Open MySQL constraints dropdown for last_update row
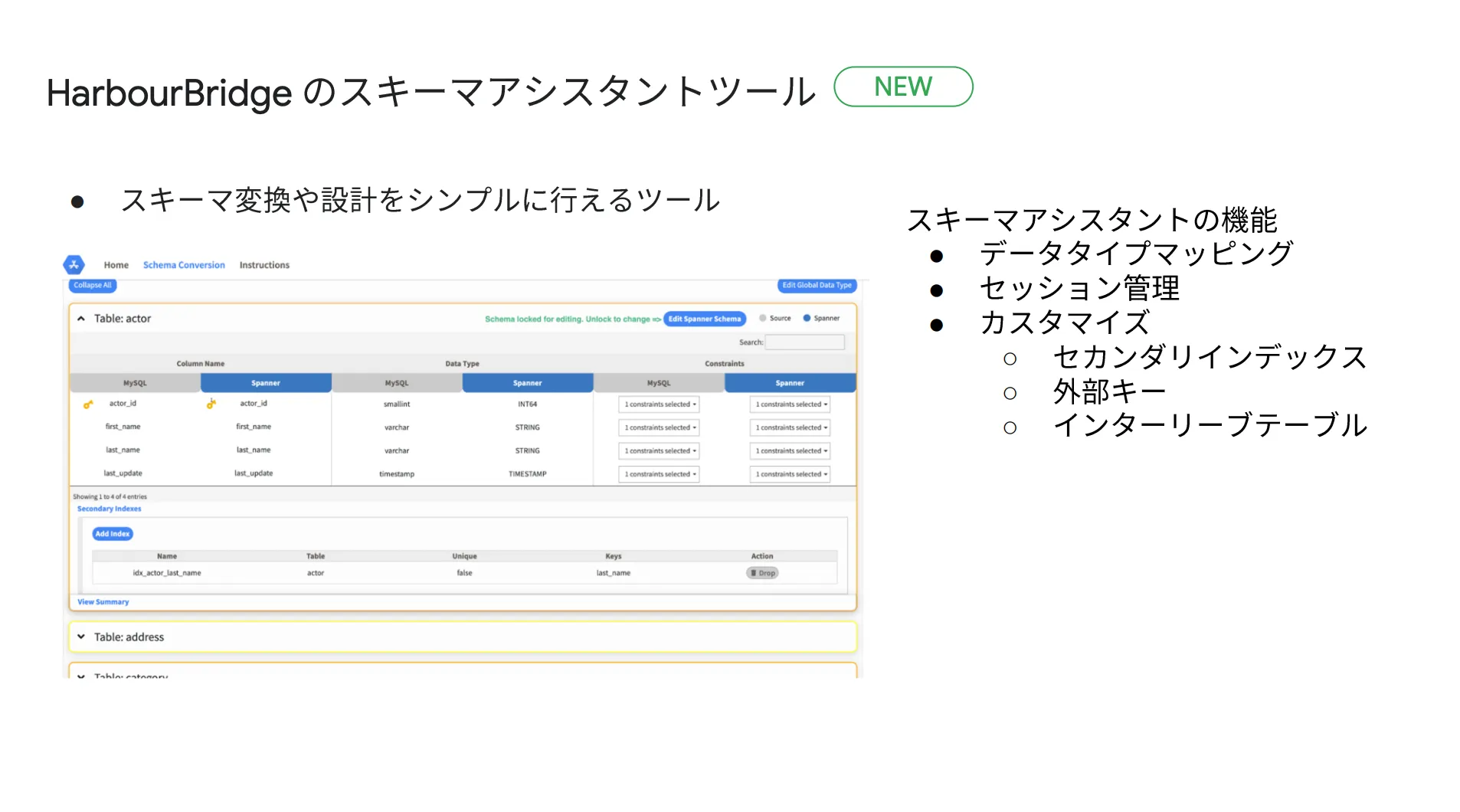Screen dimensions: 1460x812 pos(660,474)
